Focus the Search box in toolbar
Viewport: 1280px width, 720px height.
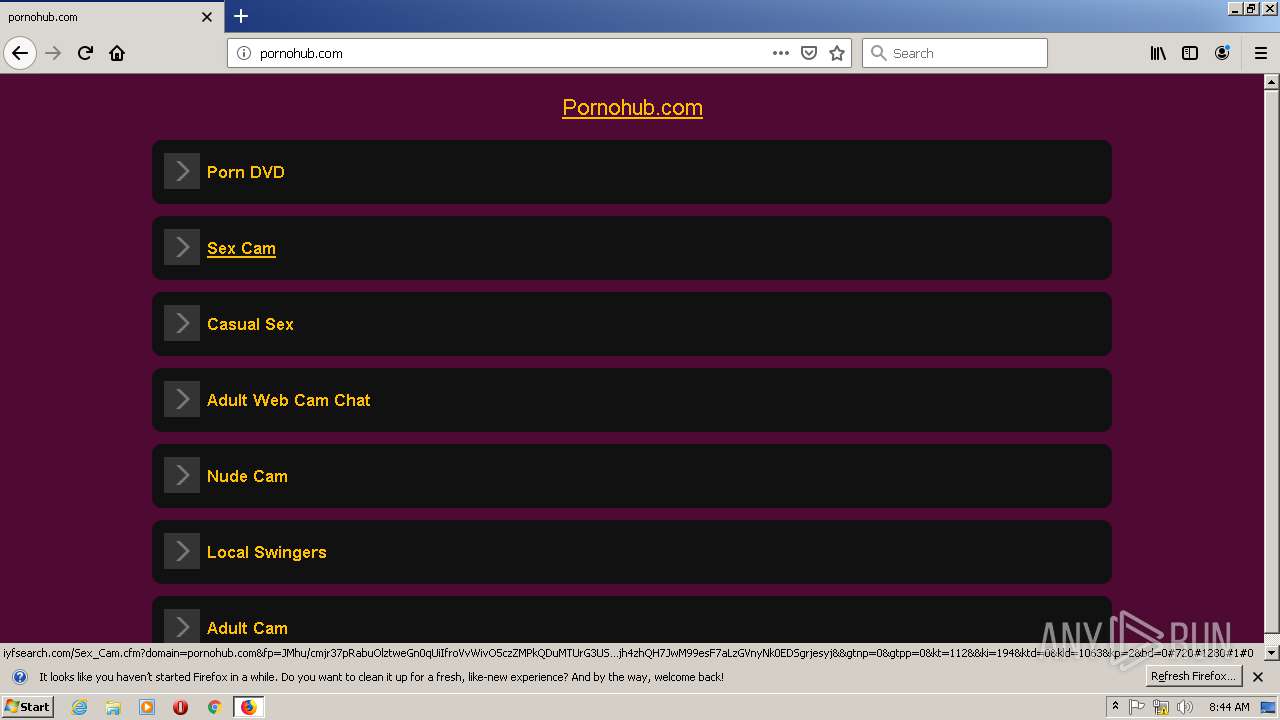pyautogui.click(x=955, y=53)
